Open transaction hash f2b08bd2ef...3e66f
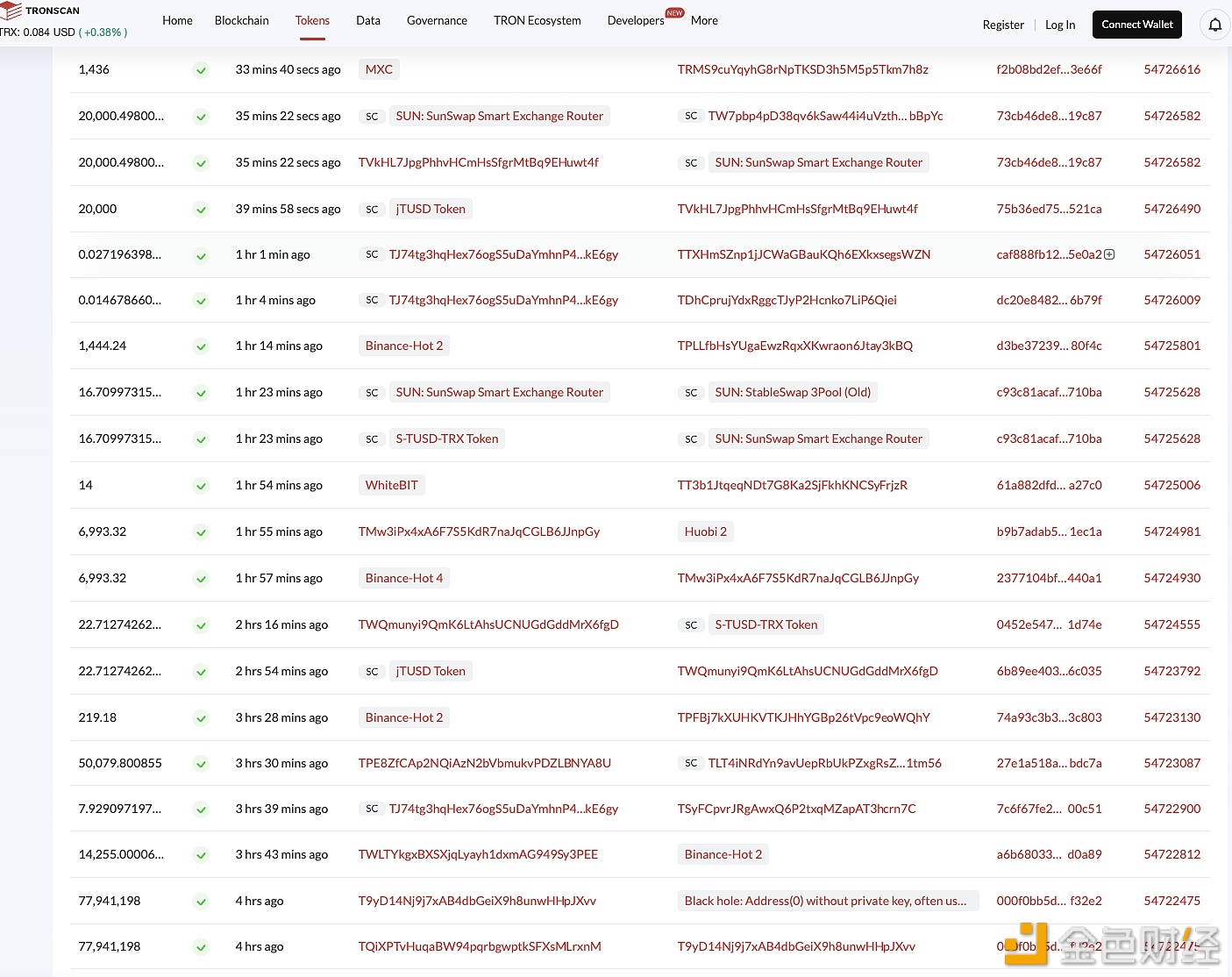The width and height of the screenshot is (1232, 977). click(x=1049, y=69)
